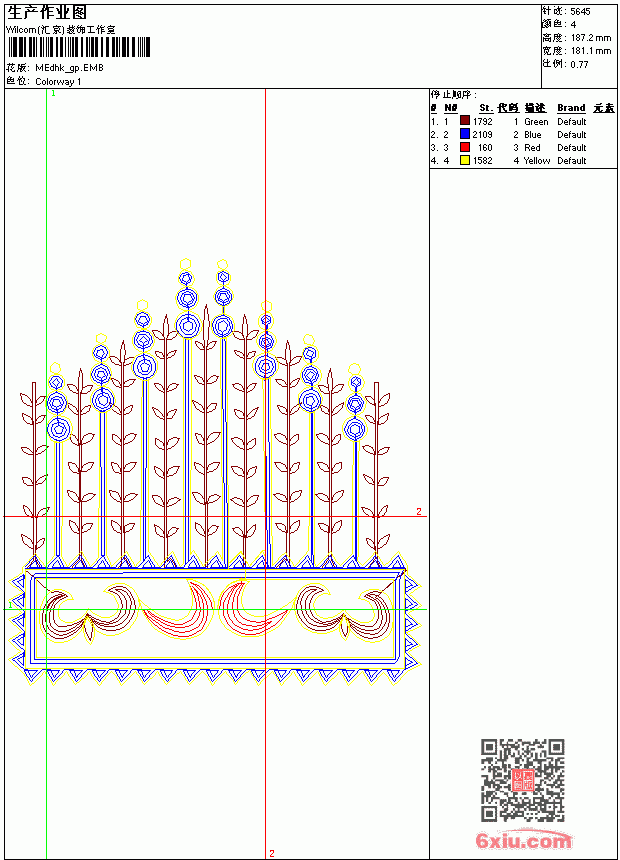Click the stitch count value '5645'
620x860 pixels.
(x=580, y=12)
